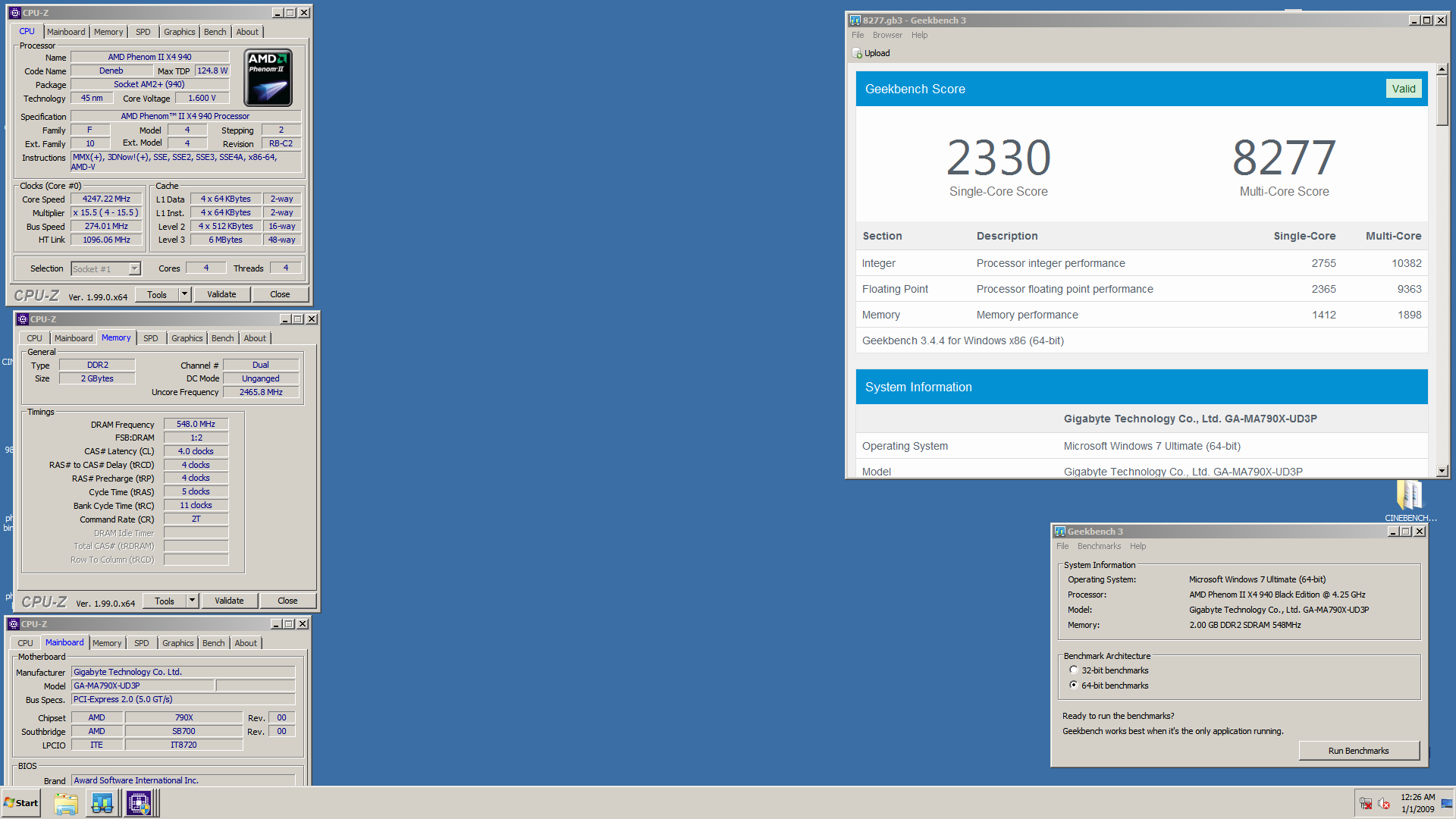
Task: Switch to Memory tab in Mainboard CPU-Z window
Action: [107, 643]
